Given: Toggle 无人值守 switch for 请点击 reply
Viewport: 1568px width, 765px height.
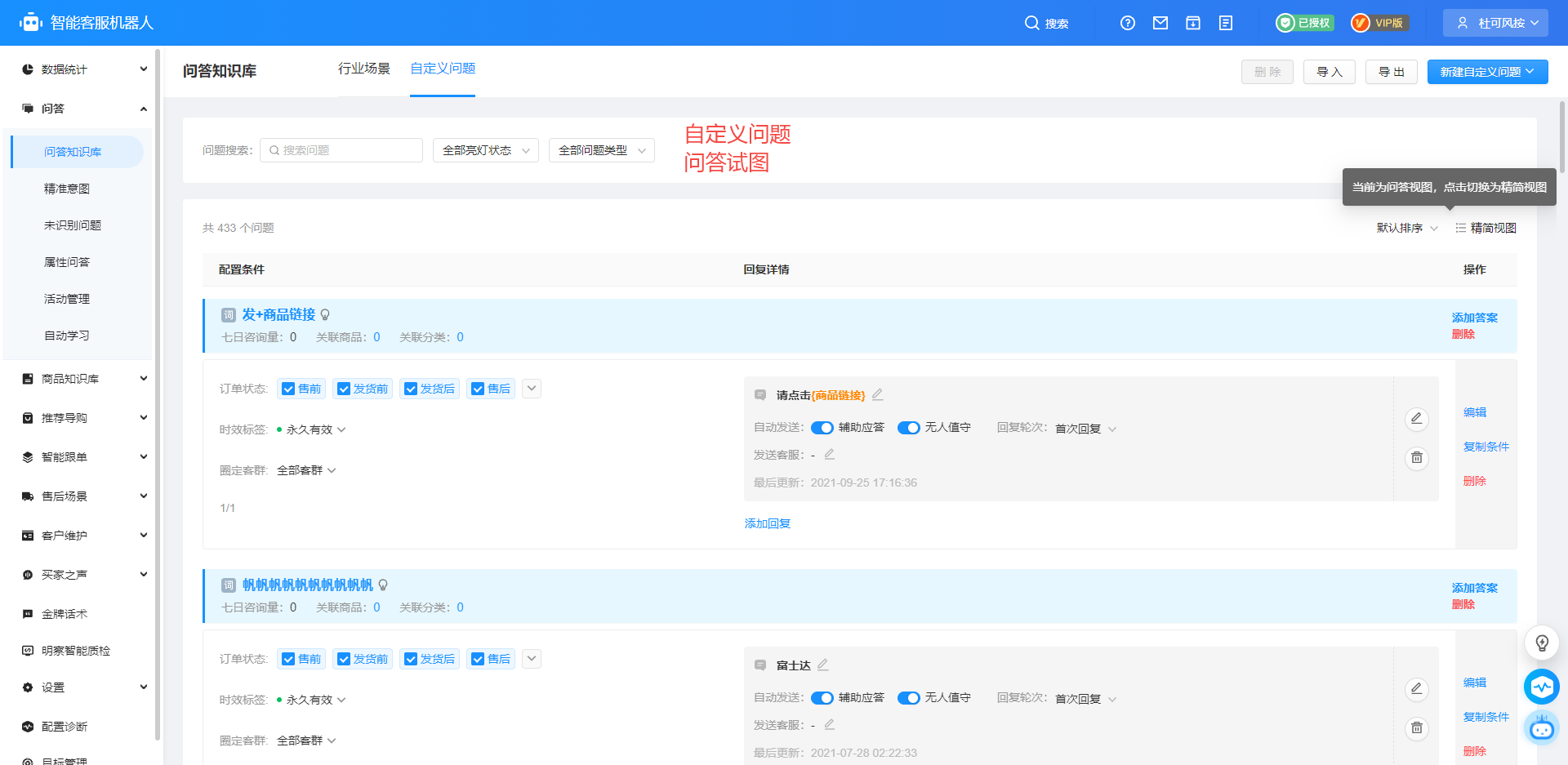Looking at the screenshot, I should (909, 428).
